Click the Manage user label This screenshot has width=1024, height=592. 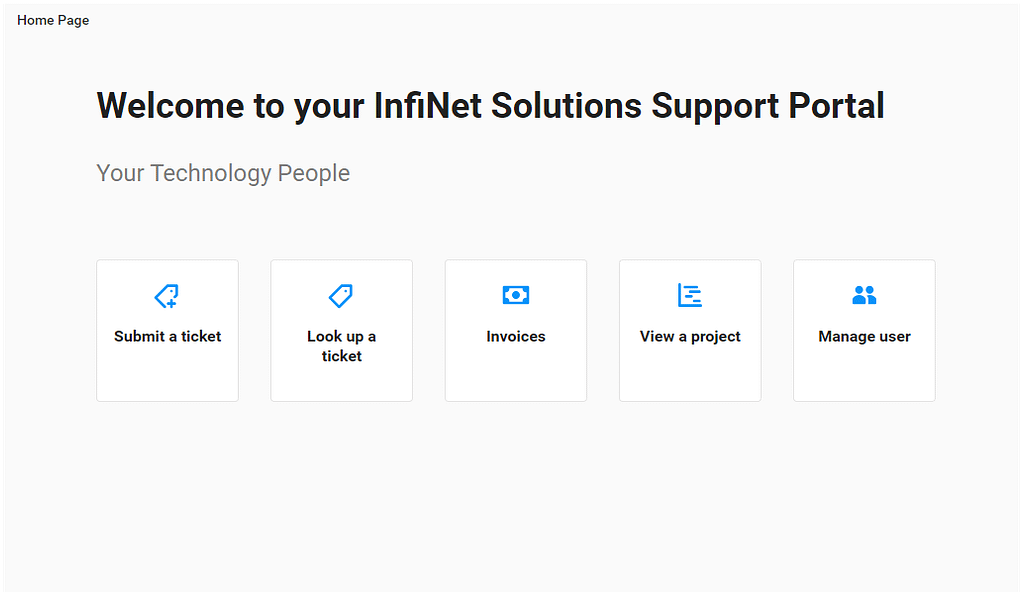pos(864,336)
